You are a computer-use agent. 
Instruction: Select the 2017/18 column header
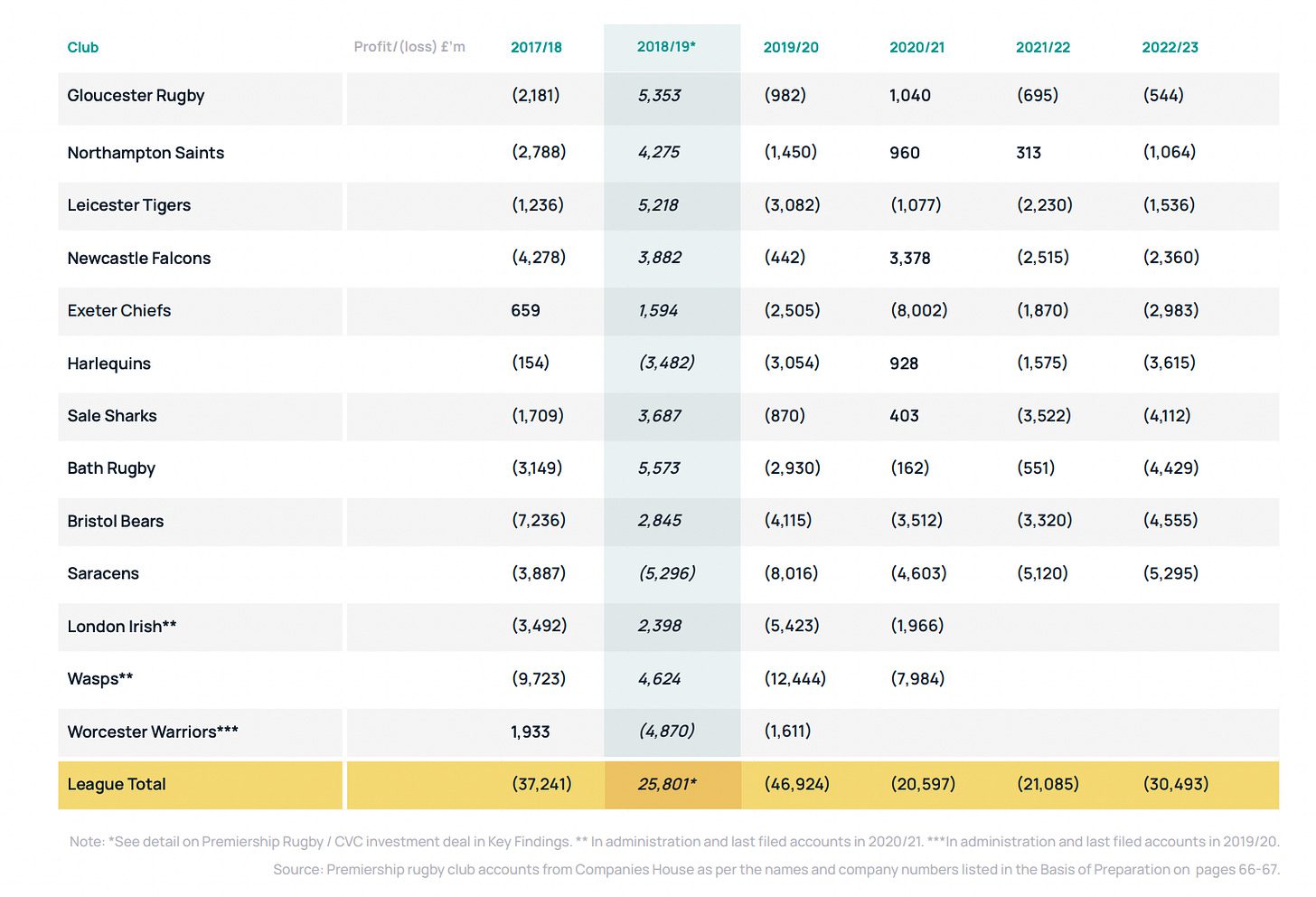point(536,48)
